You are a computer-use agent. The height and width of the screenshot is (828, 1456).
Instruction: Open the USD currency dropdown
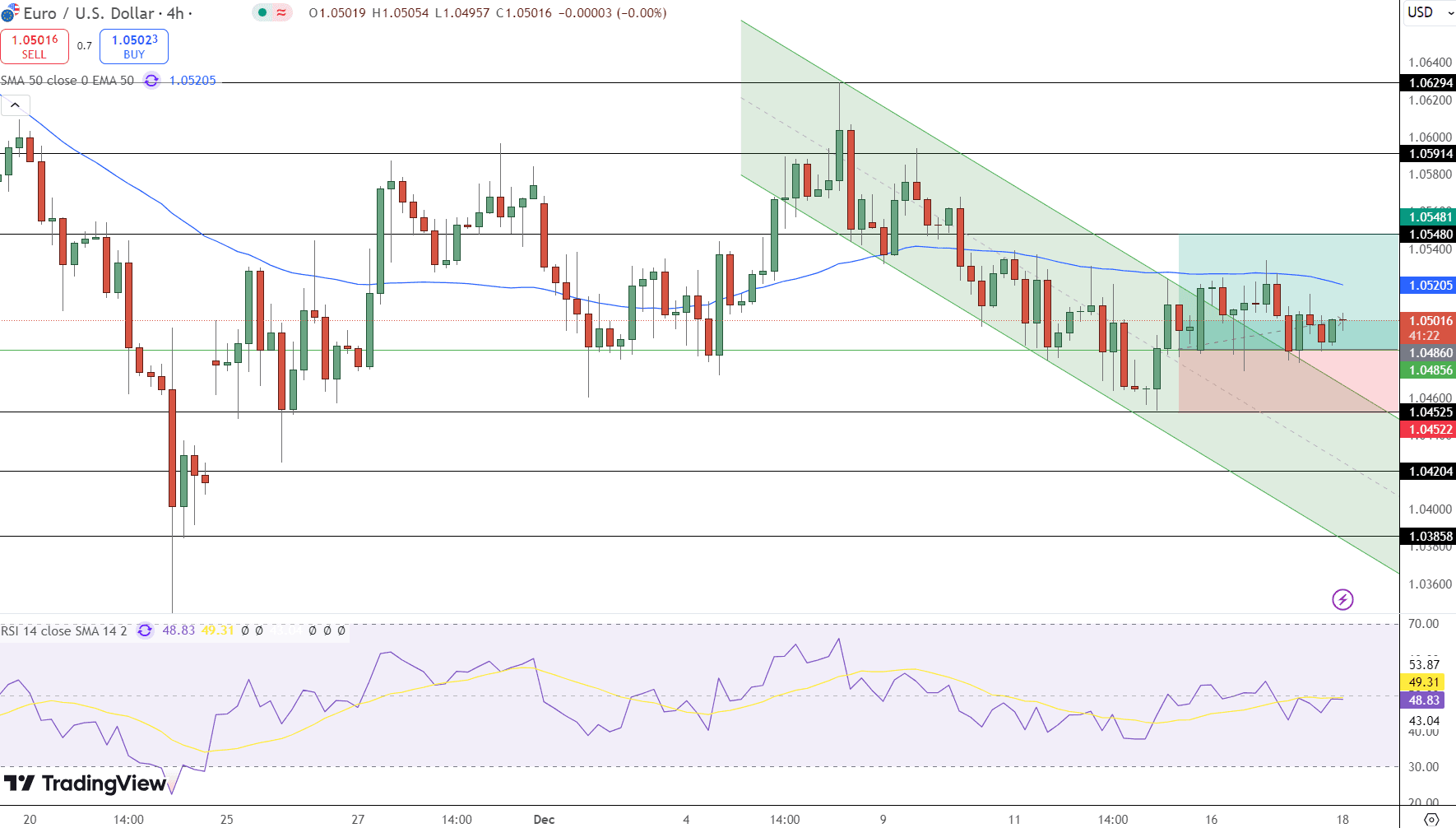pos(1430,12)
